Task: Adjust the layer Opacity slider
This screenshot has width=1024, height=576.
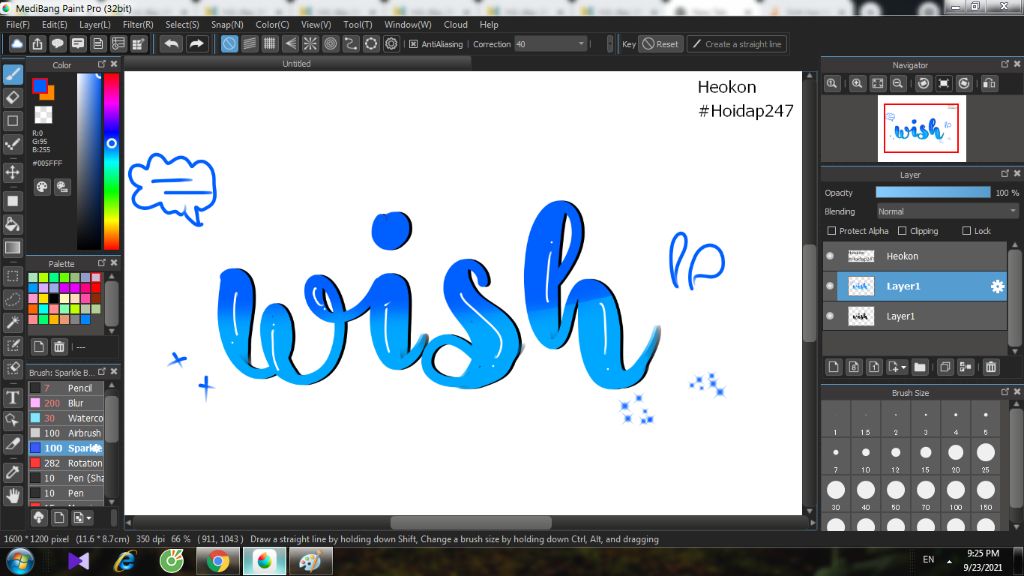Action: 933,193
